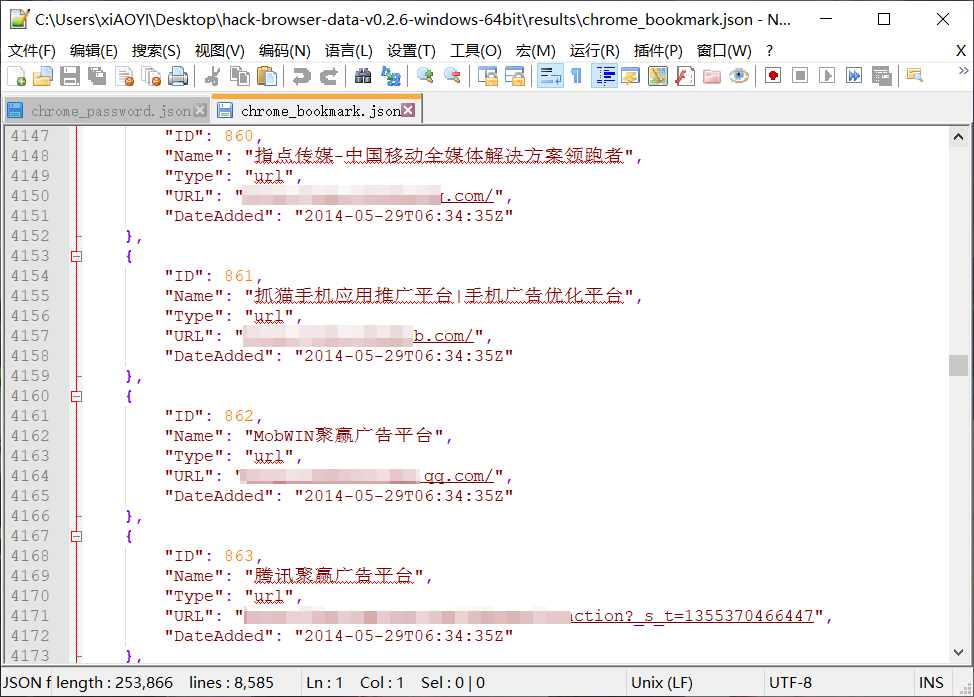
Task: Open the 工具(O) menu
Action: coord(476,51)
